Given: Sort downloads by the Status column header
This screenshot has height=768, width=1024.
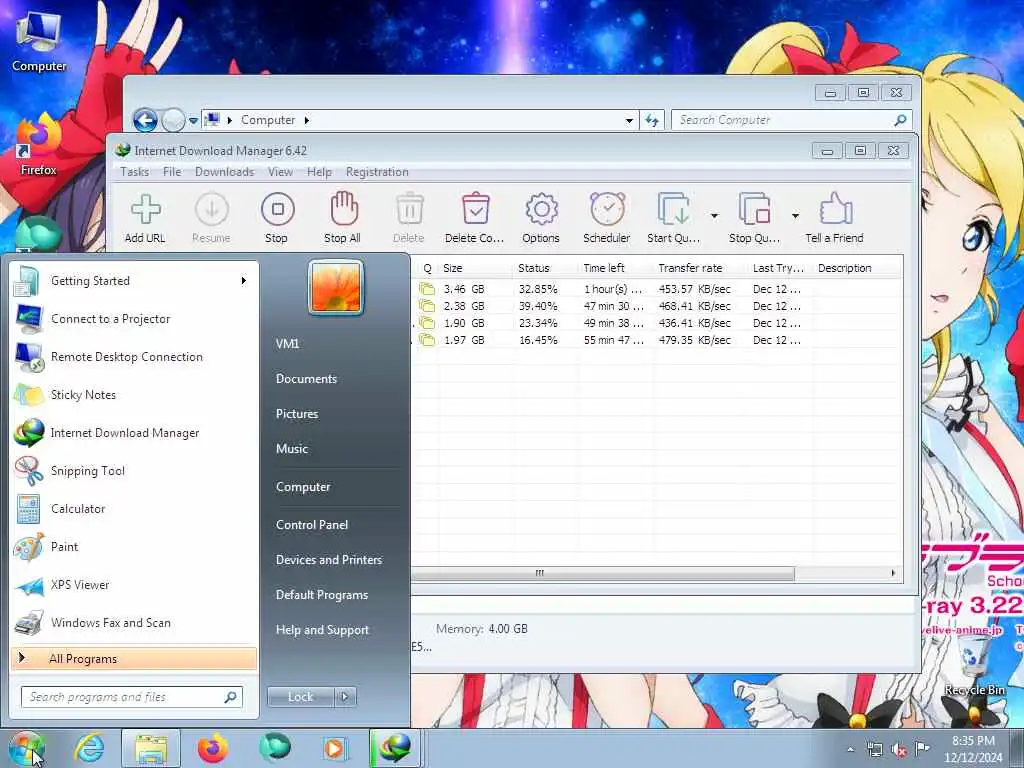Looking at the screenshot, I should click(546, 268).
